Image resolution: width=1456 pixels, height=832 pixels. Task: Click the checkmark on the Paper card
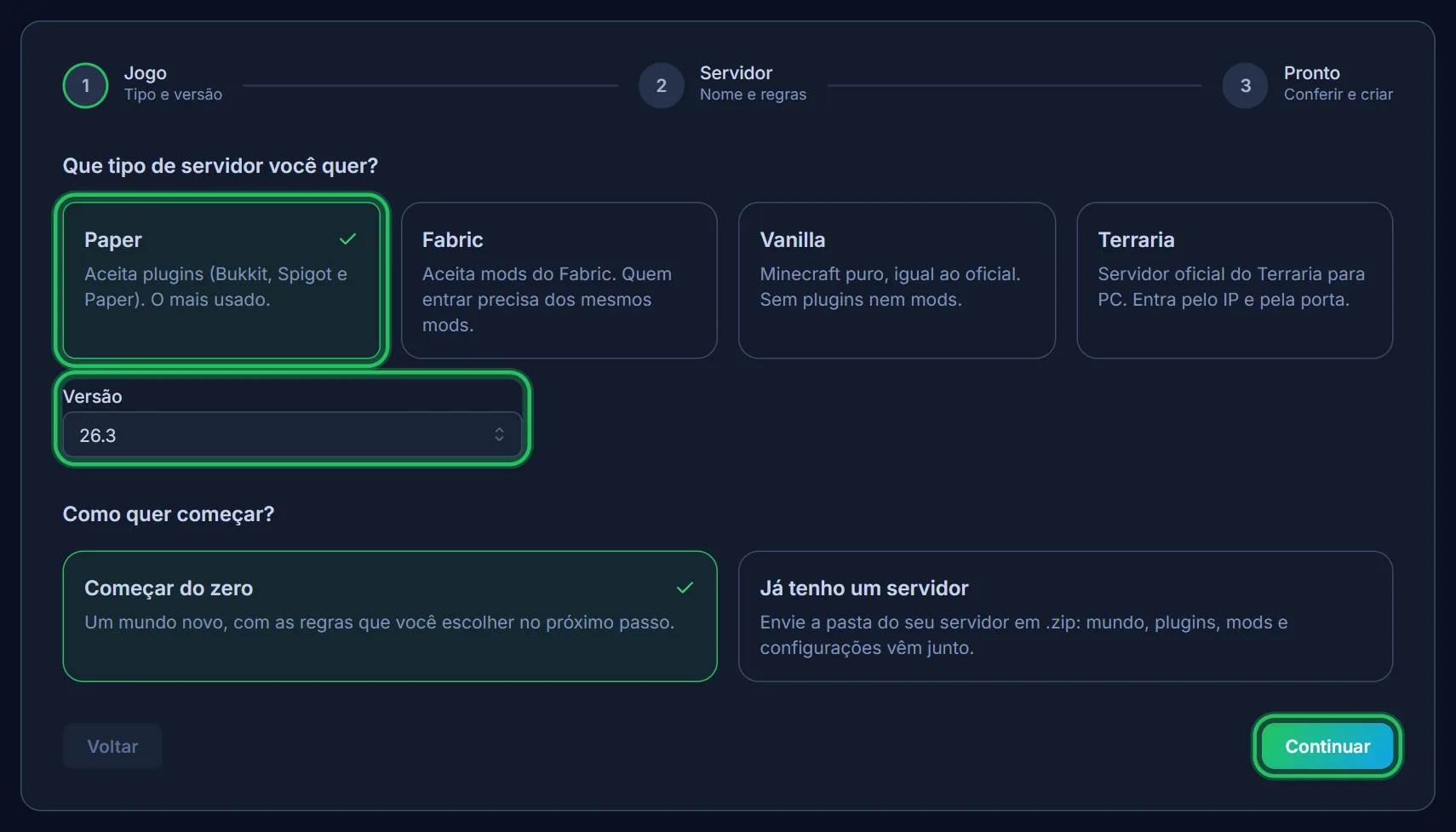coord(347,239)
